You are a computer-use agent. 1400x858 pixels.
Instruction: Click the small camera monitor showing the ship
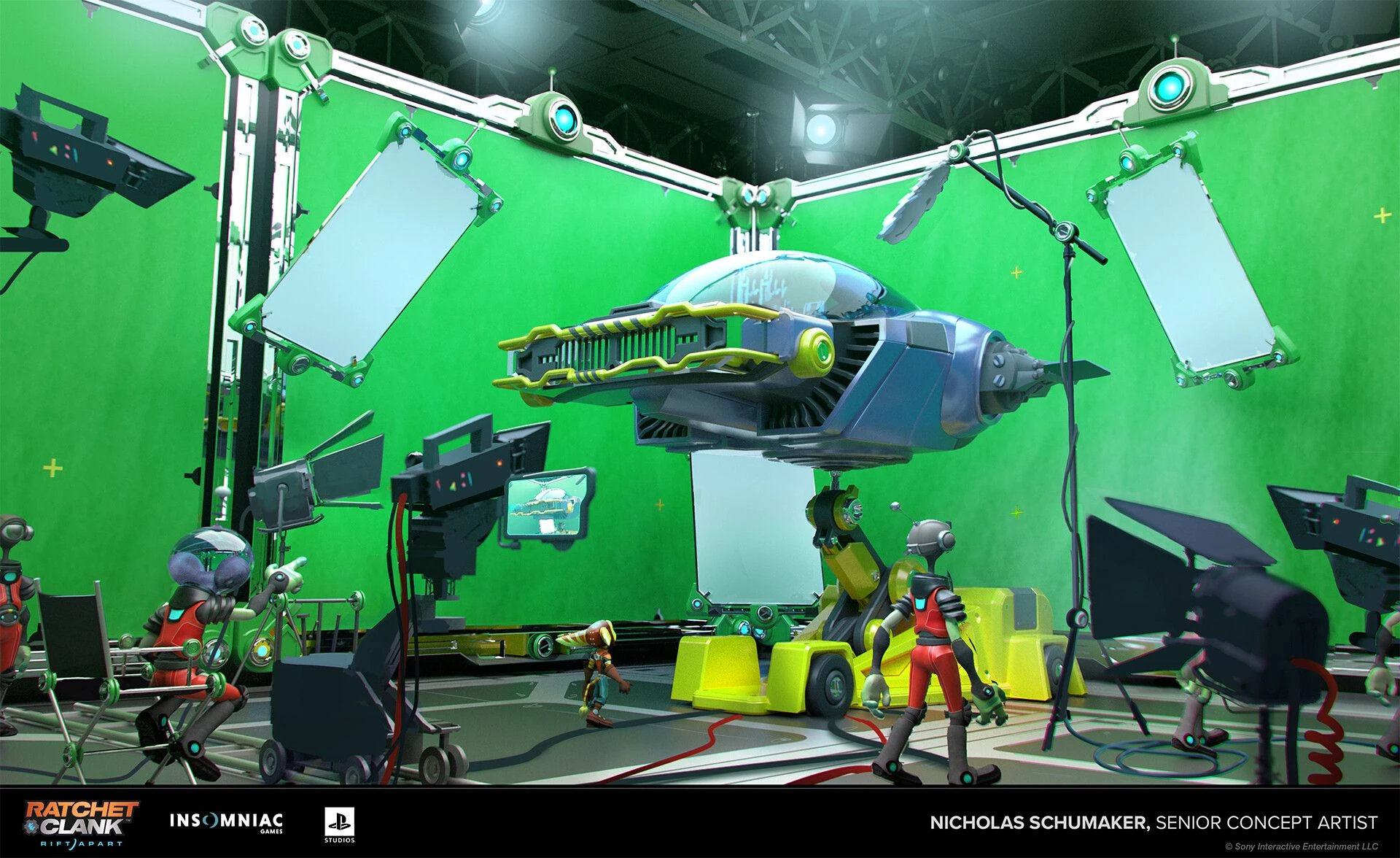pos(547,505)
